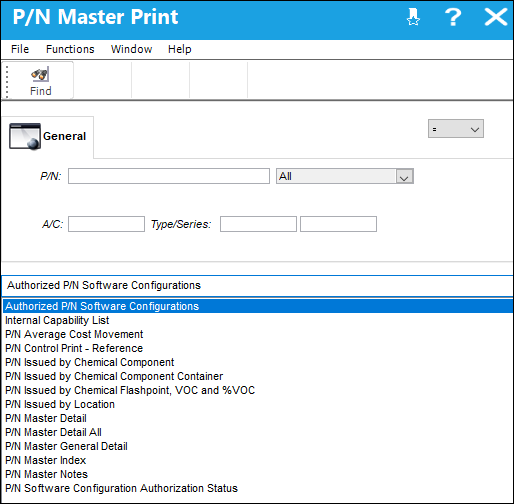
Task: Select P/N Software Configuration Authorization Status
Action: click(x=258, y=488)
